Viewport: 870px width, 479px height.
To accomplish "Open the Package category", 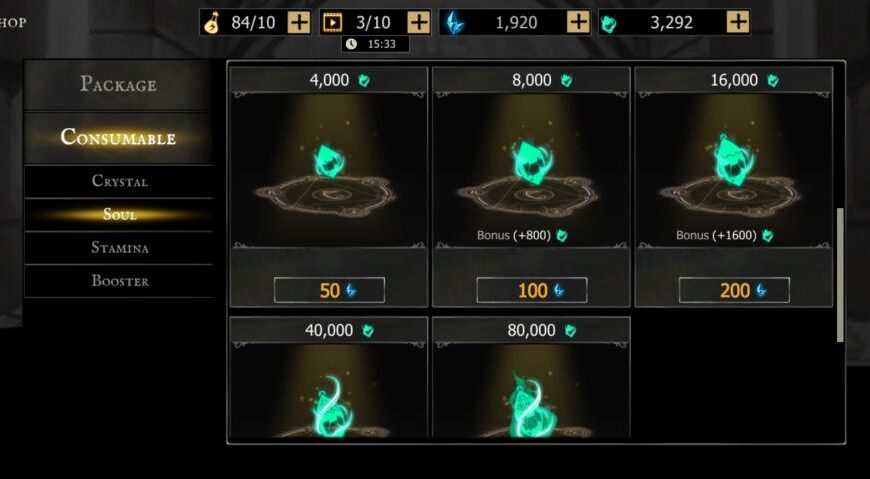I will tap(118, 84).
